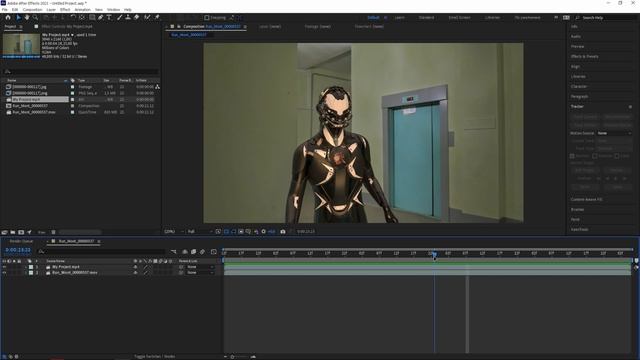Toggle the Rotation checkbox in Tracker
This screenshot has width=640, height=360.
point(595,156)
